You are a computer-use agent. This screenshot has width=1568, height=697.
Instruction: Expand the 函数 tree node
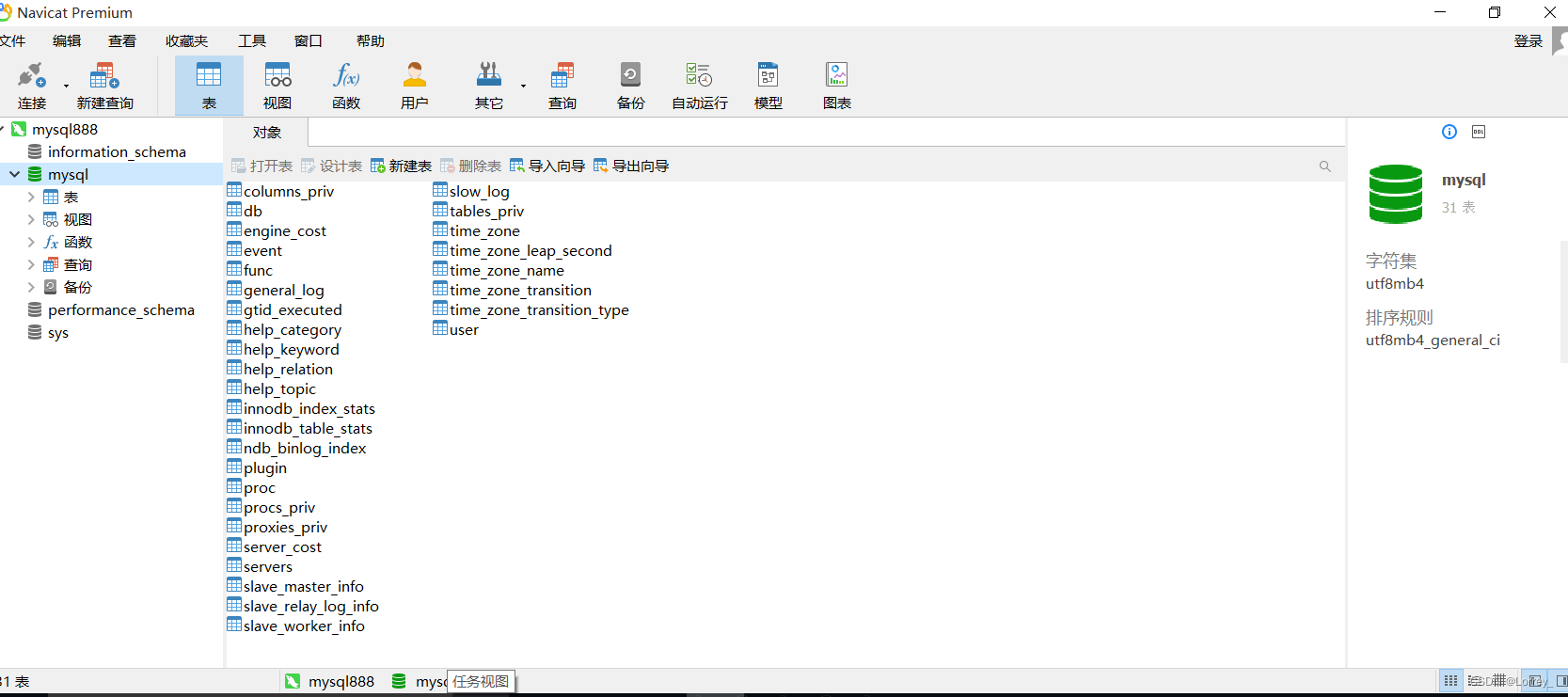[x=31, y=242]
